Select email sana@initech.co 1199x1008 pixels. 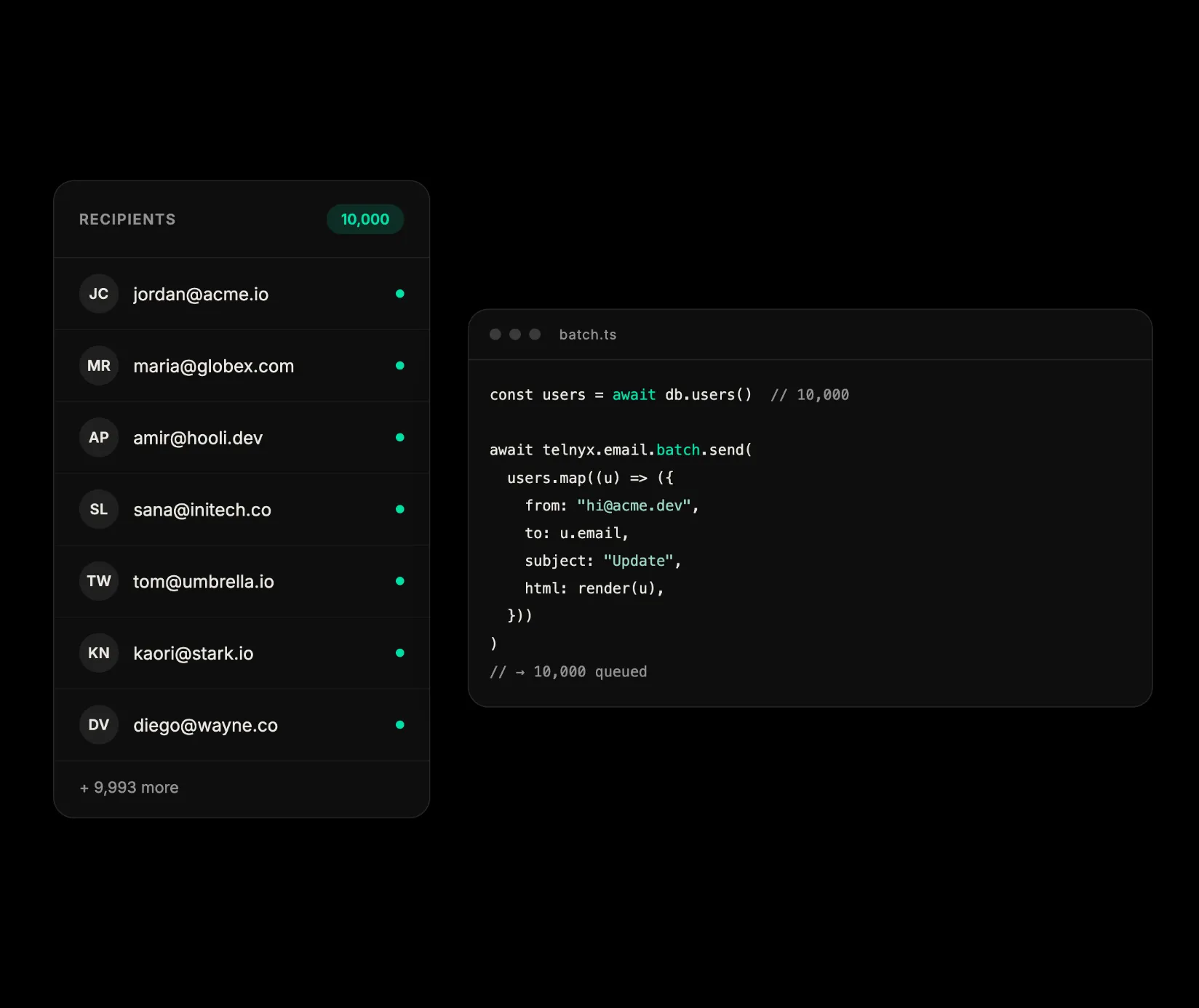tap(202, 510)
